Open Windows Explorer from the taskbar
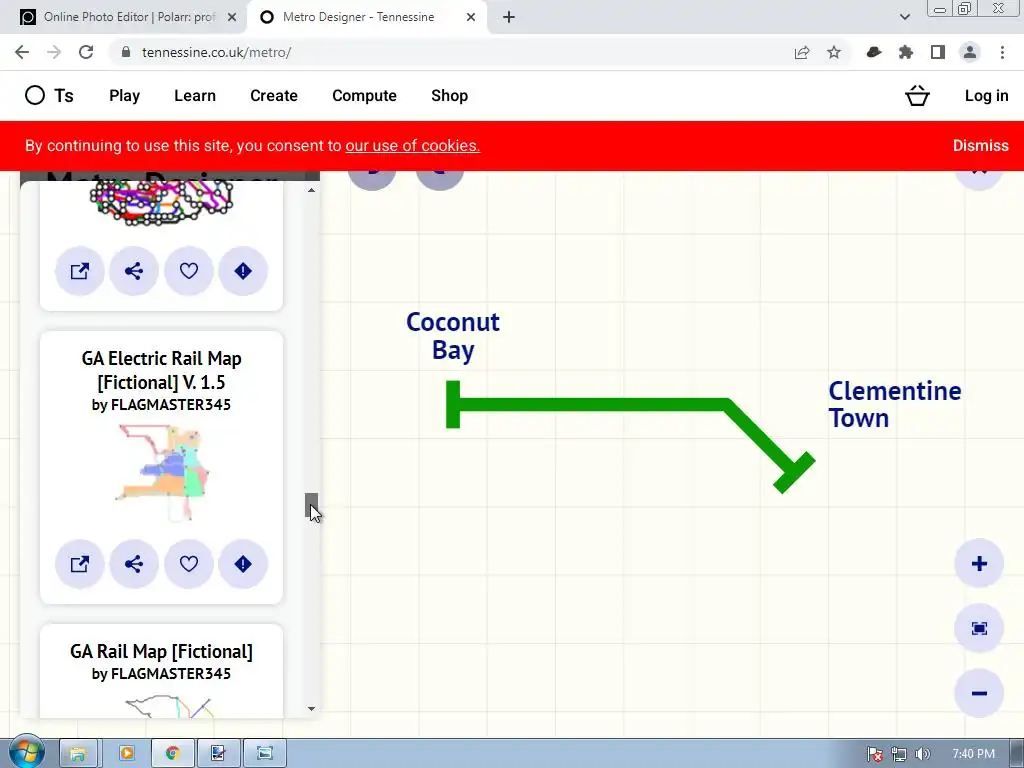 coord(78,753)
